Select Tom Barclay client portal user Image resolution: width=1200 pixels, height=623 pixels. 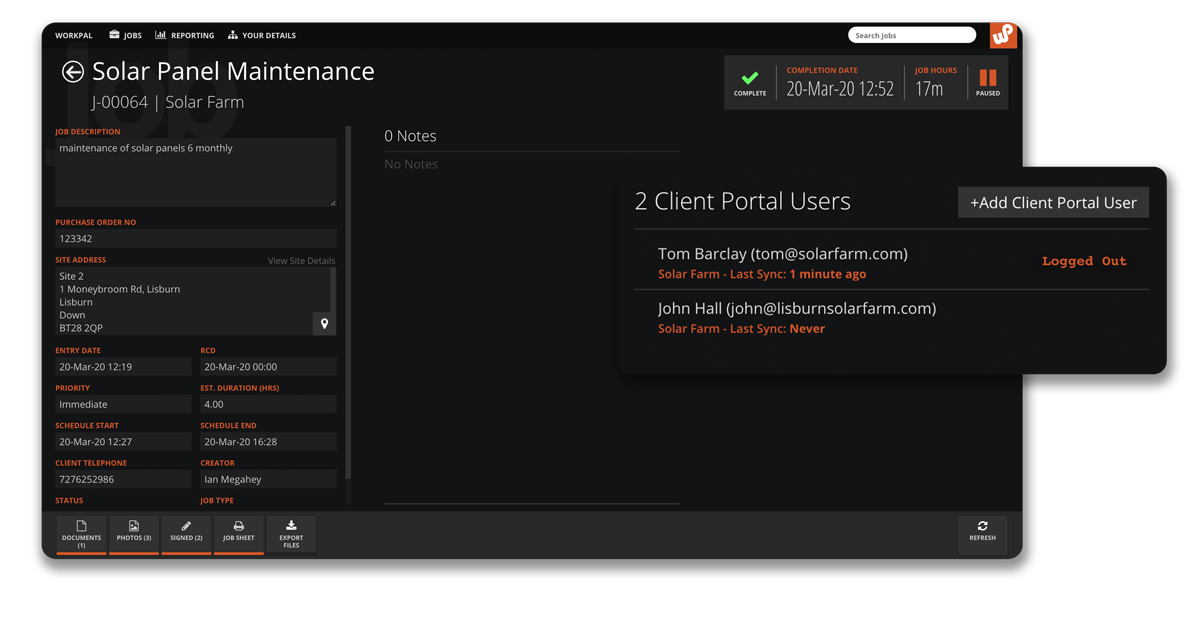point(892,262)
